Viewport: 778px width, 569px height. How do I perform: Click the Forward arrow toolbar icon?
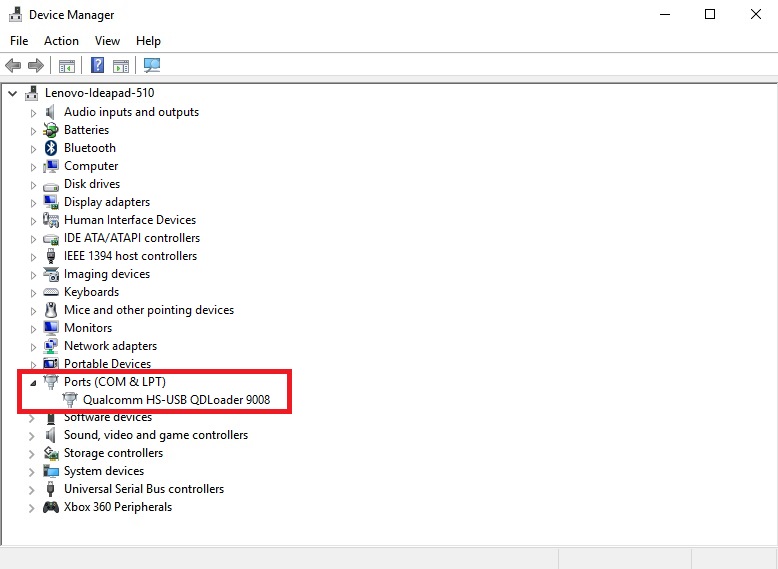(36, 65)
